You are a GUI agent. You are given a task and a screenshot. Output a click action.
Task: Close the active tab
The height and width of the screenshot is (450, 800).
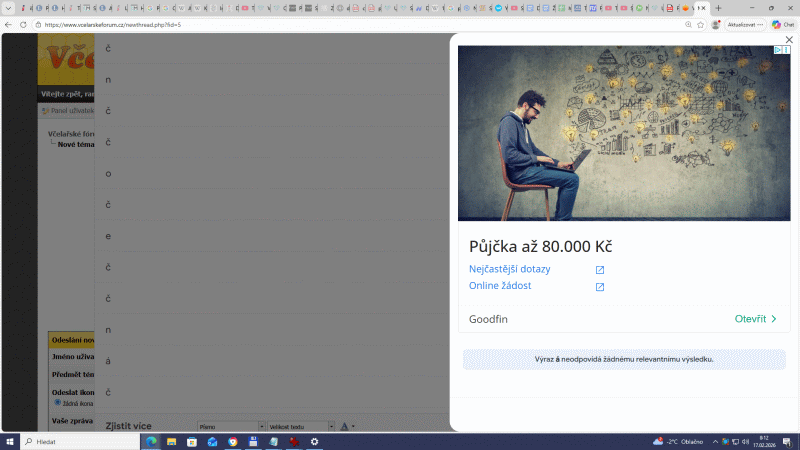point(703,8)
